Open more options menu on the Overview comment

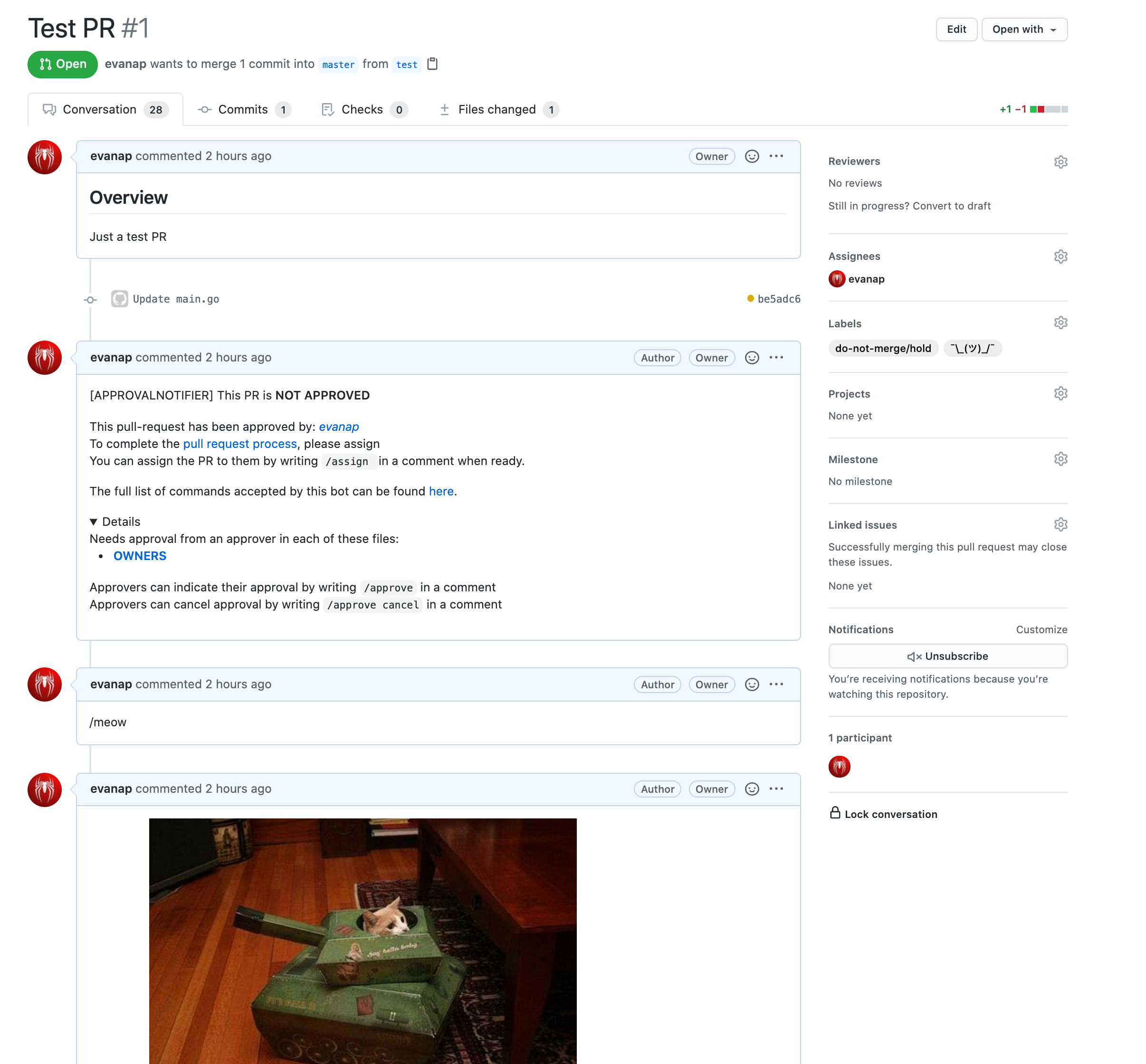(776, 157)
